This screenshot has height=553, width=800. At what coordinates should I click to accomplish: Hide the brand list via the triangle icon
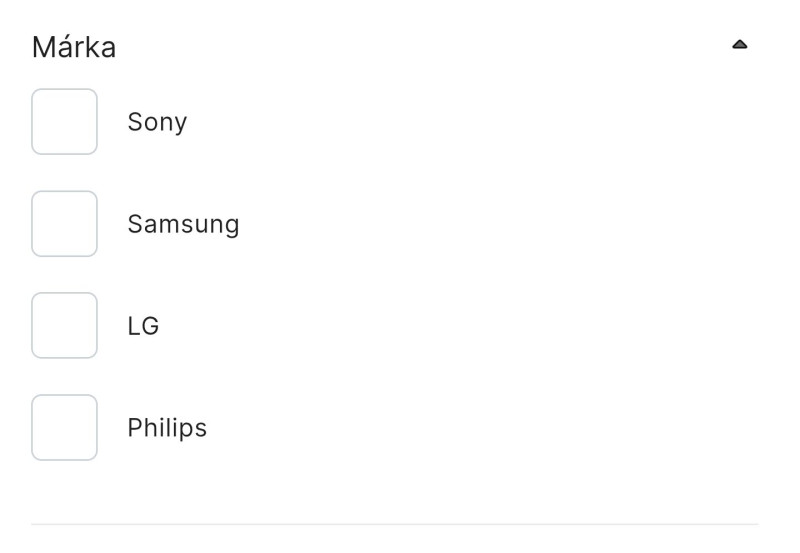point(739,45)
